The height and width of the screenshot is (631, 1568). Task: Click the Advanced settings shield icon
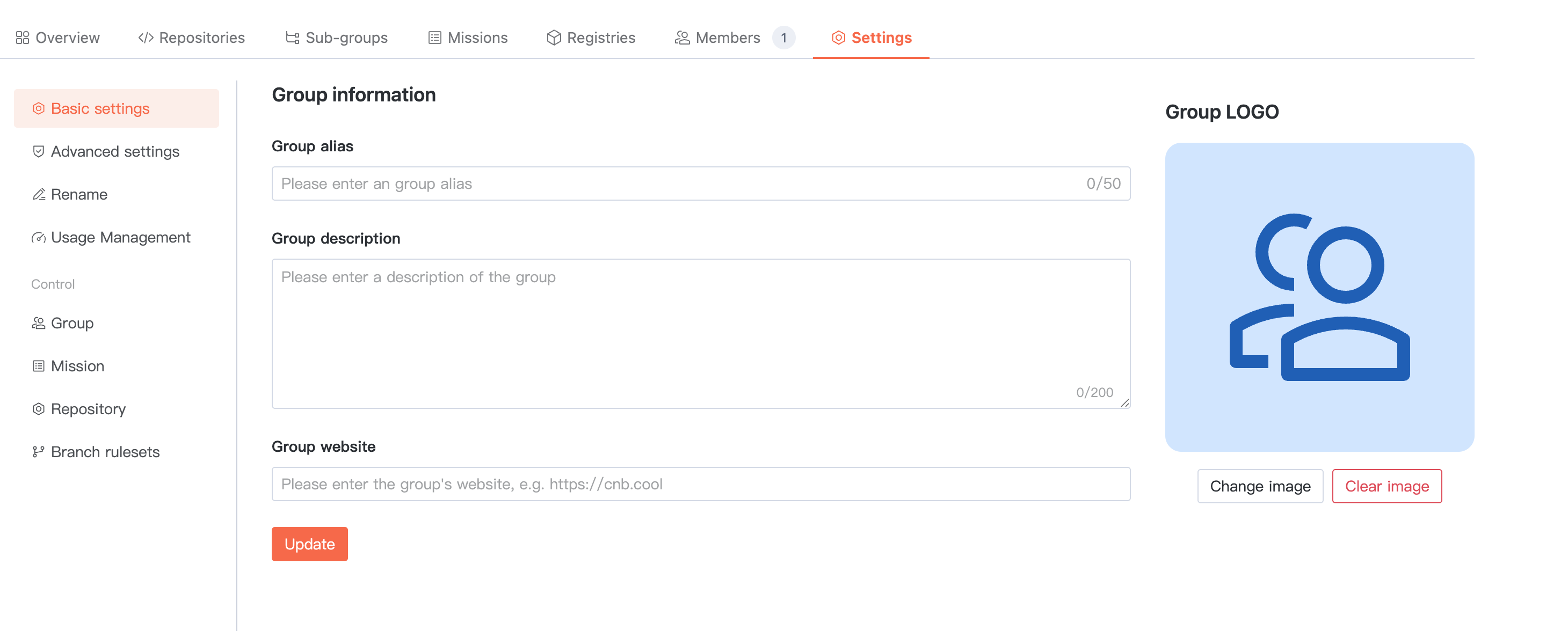[38, 151]
